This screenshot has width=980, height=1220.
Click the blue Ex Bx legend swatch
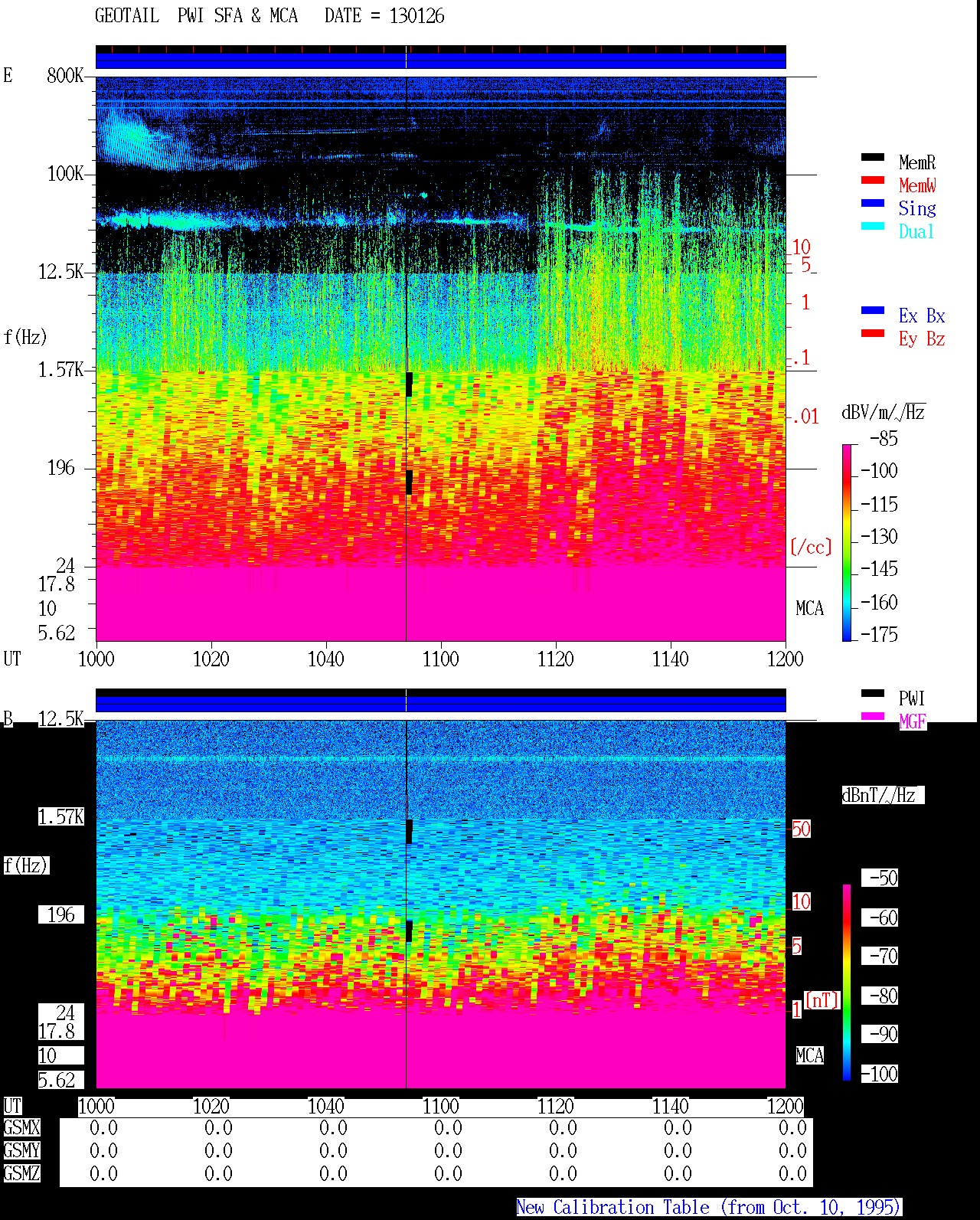(872, 311)
